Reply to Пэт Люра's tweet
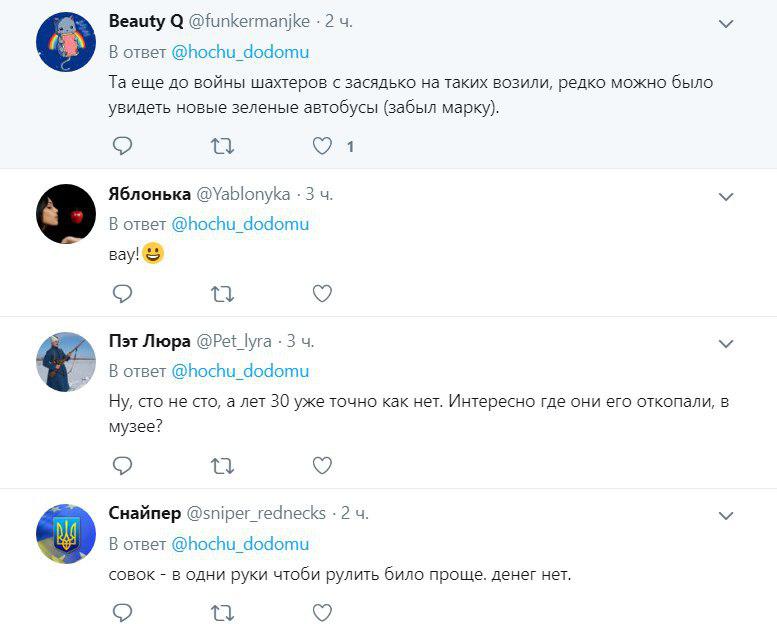Viewport: 777px width, 624px height. coord(122,465)
